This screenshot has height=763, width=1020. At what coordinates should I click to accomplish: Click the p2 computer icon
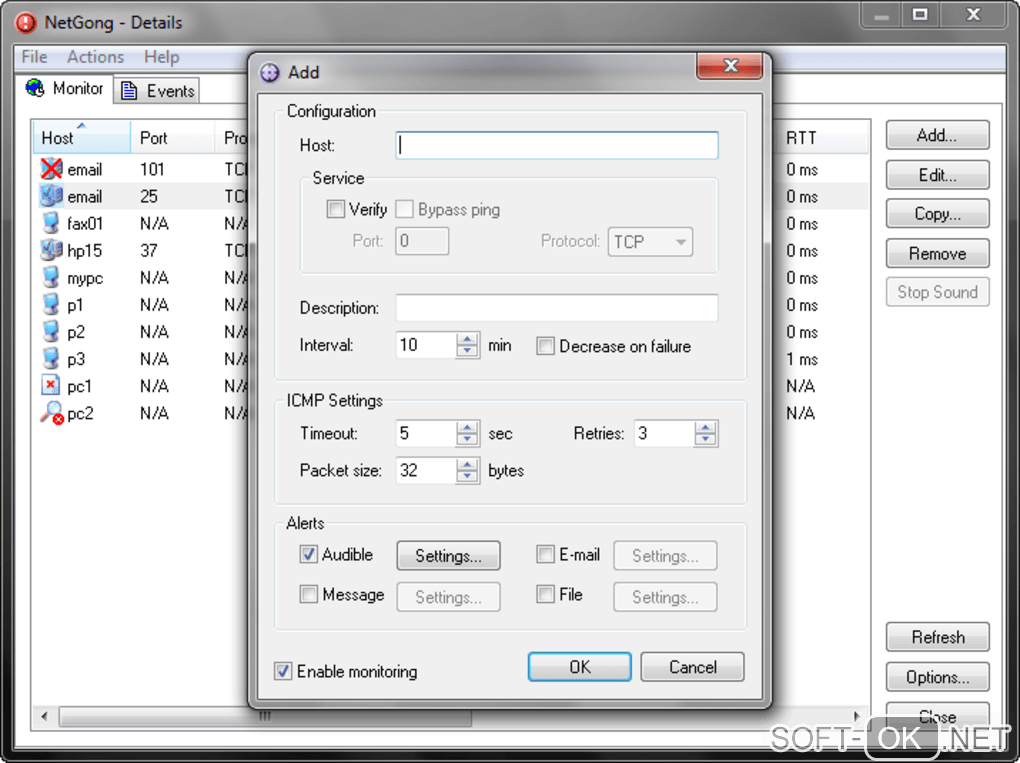coord(51,332)
